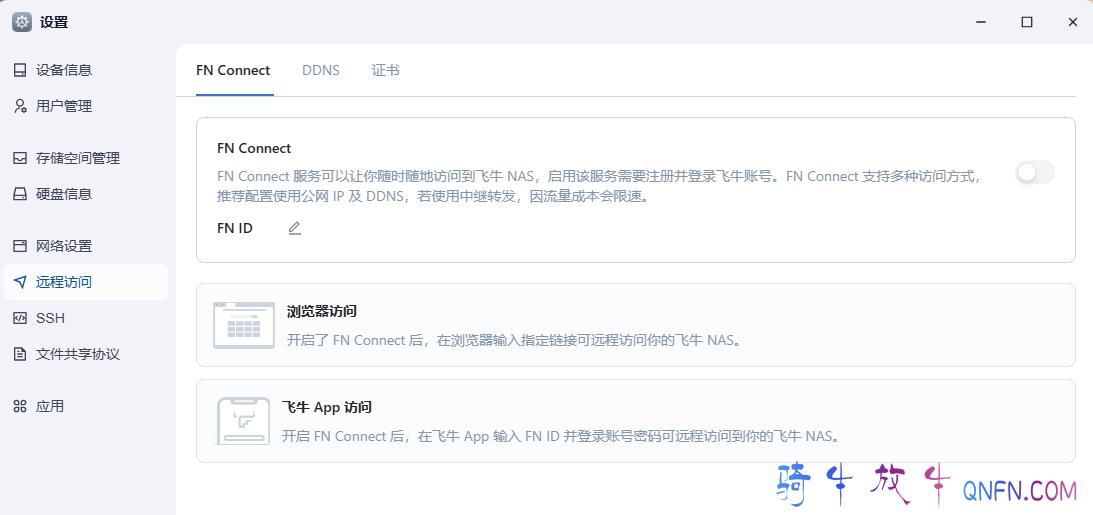The image size is (1093, 515).
Task: Click the 应用 apps grid icon
Action: 20,406
